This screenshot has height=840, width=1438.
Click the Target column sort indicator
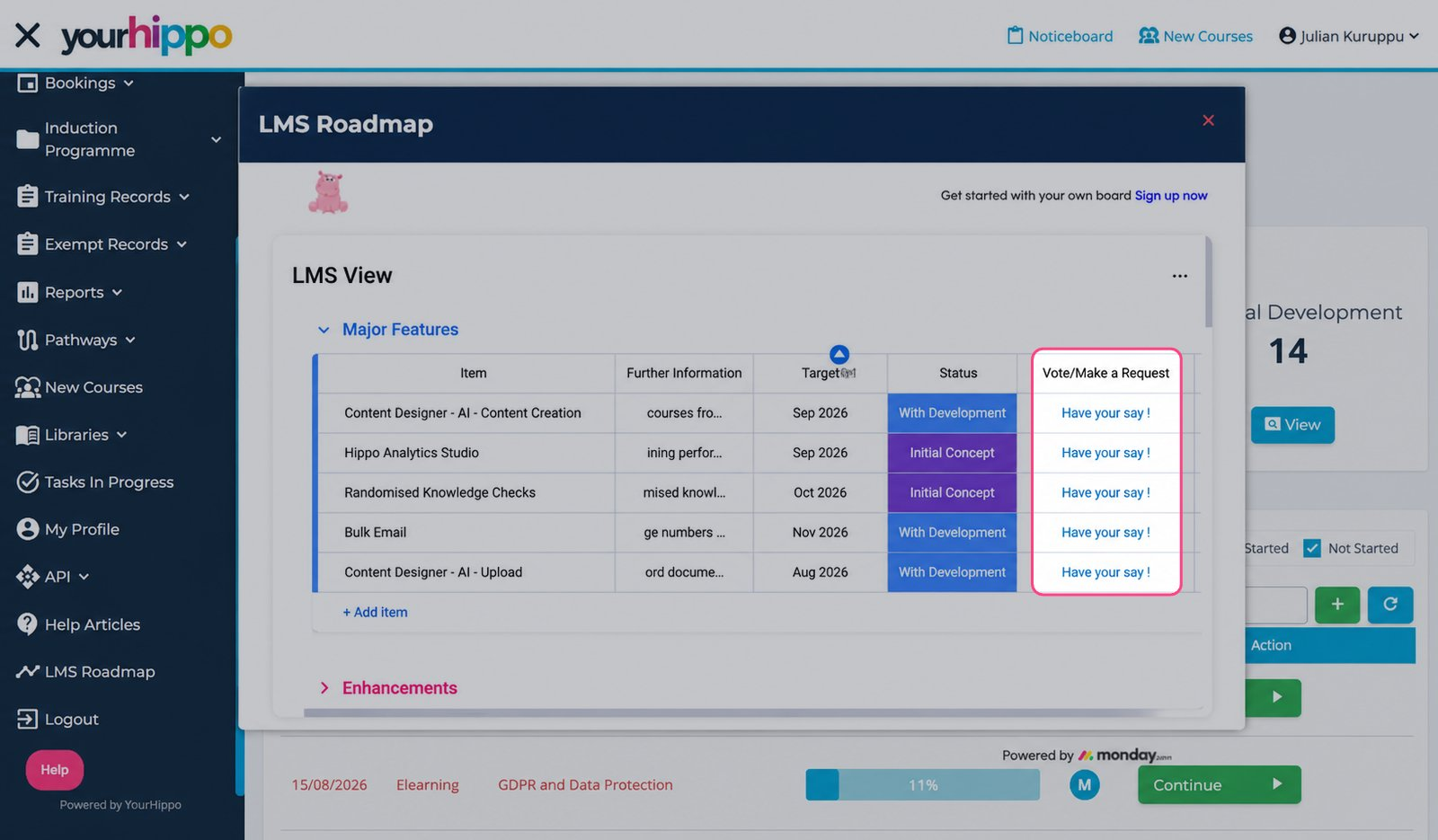point(839,354)
